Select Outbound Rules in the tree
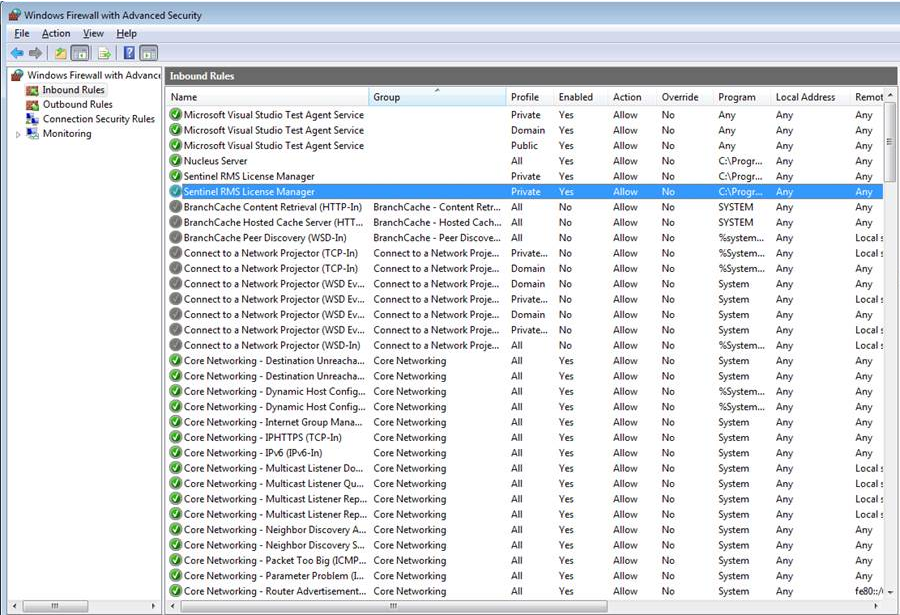 (x=77, y=104)
